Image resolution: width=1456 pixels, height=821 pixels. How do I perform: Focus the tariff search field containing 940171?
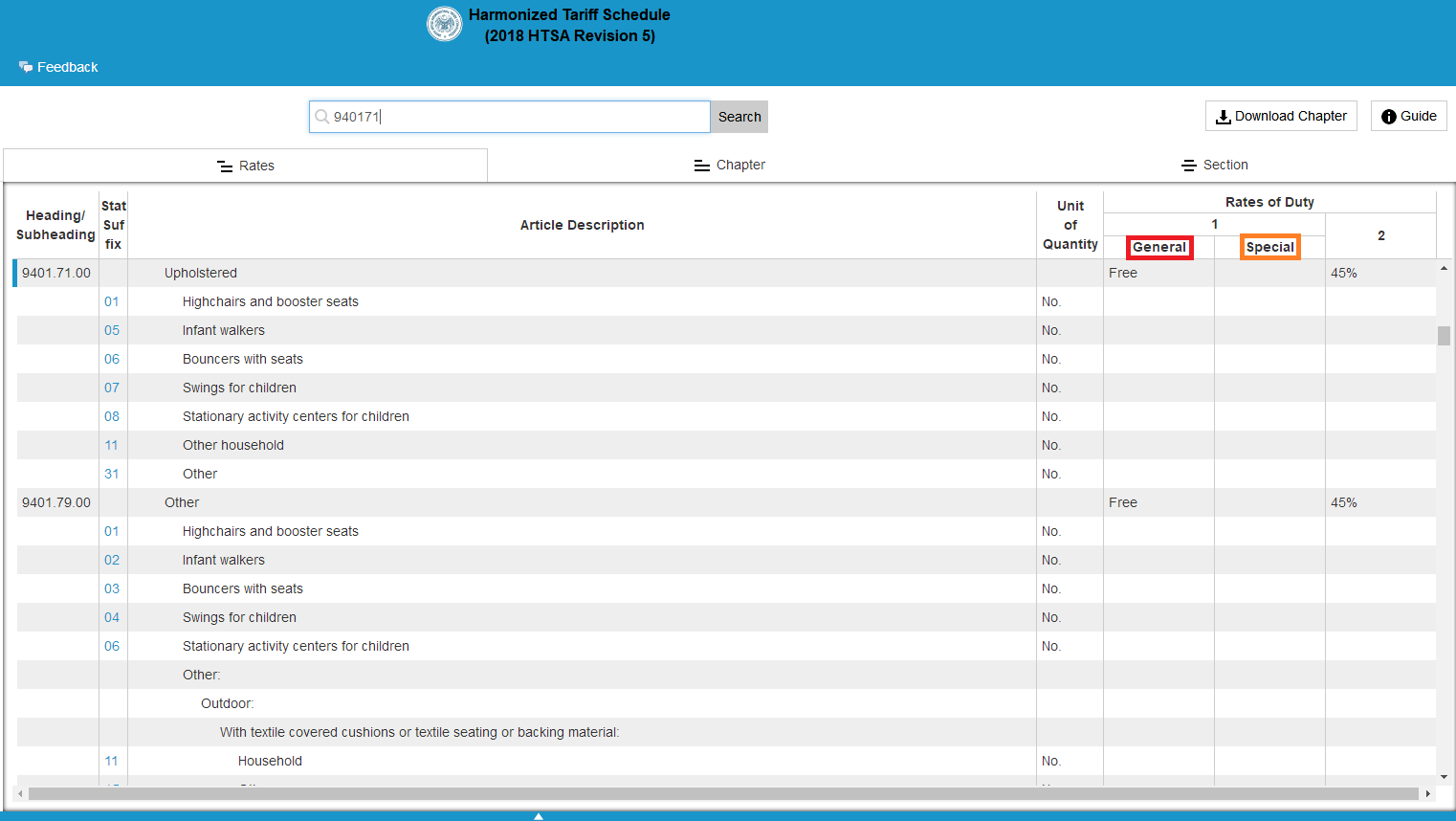coord(510,117)
